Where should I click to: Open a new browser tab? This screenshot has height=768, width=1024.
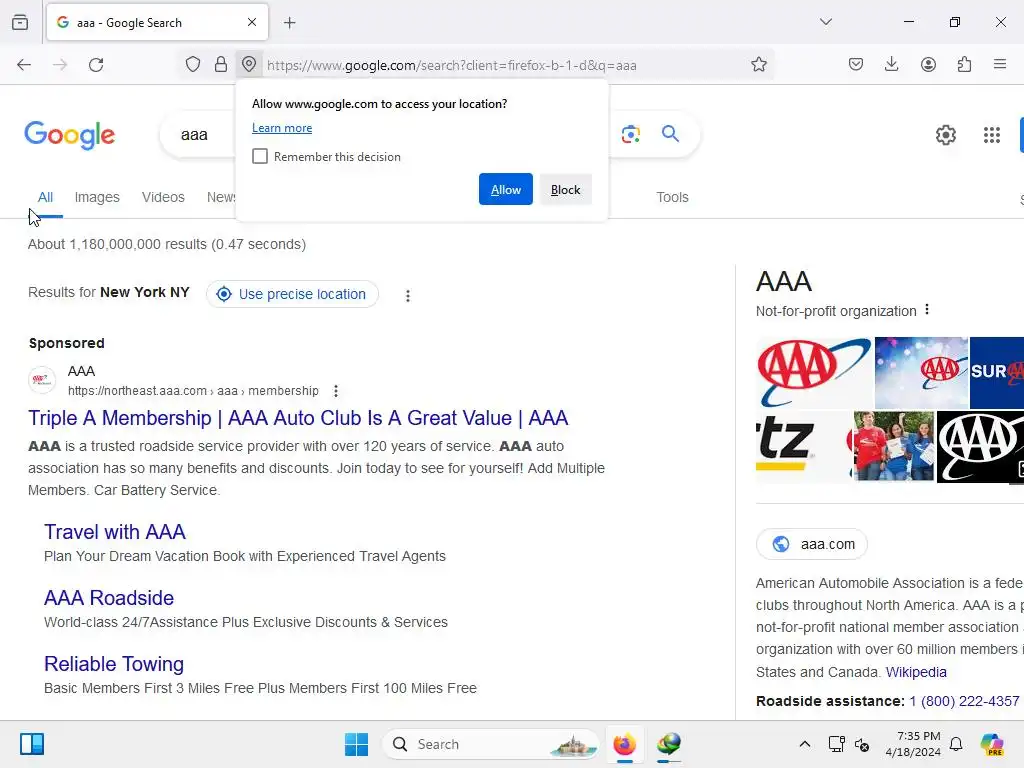click(290, 23)
